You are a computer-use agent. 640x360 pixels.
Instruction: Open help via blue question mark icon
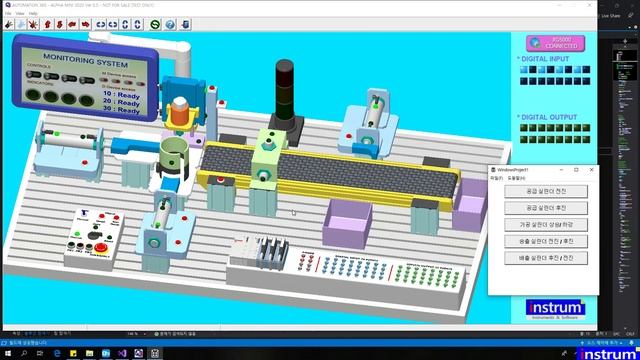(170, 24)
